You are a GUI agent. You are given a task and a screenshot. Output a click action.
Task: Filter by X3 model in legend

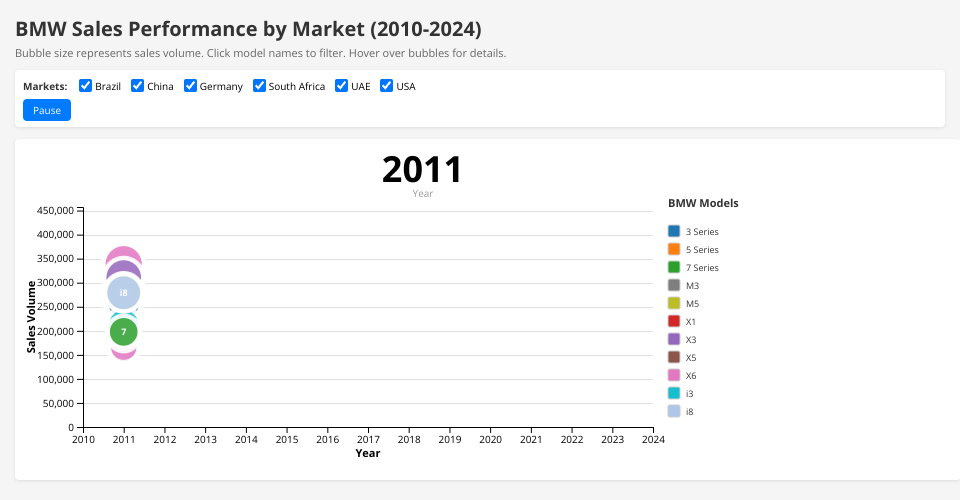[691, 340]
